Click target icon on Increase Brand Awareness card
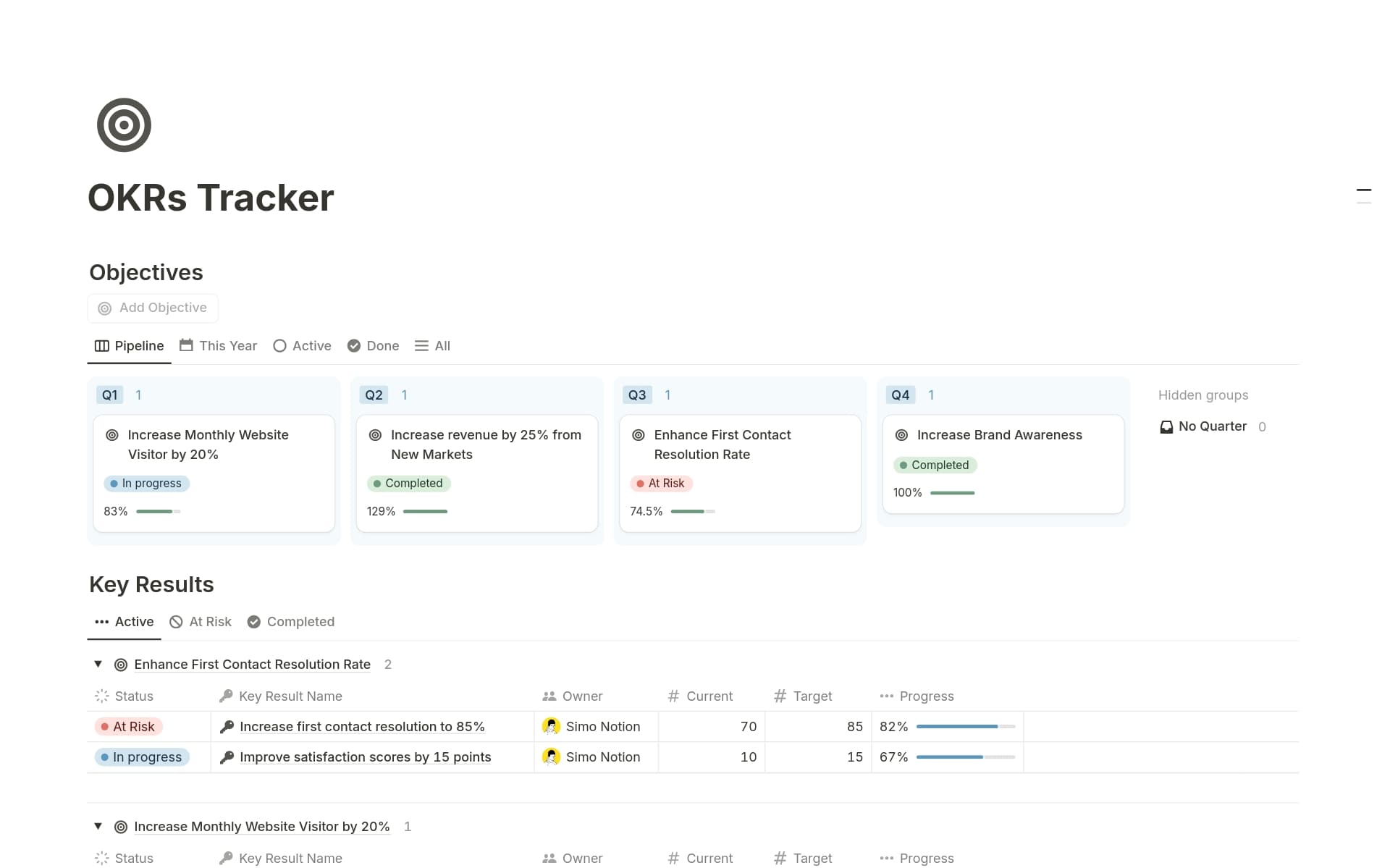The image size is (1390, 868). point(901,435)
